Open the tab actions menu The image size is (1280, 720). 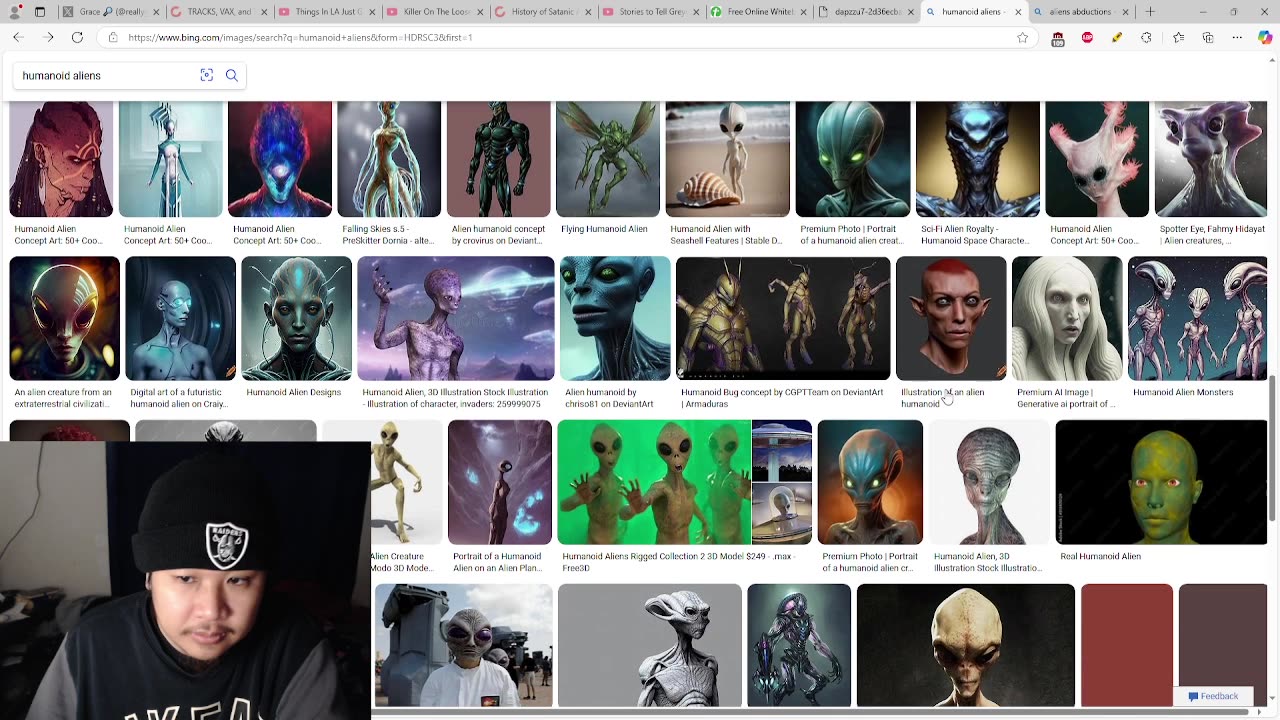(40, 12)
